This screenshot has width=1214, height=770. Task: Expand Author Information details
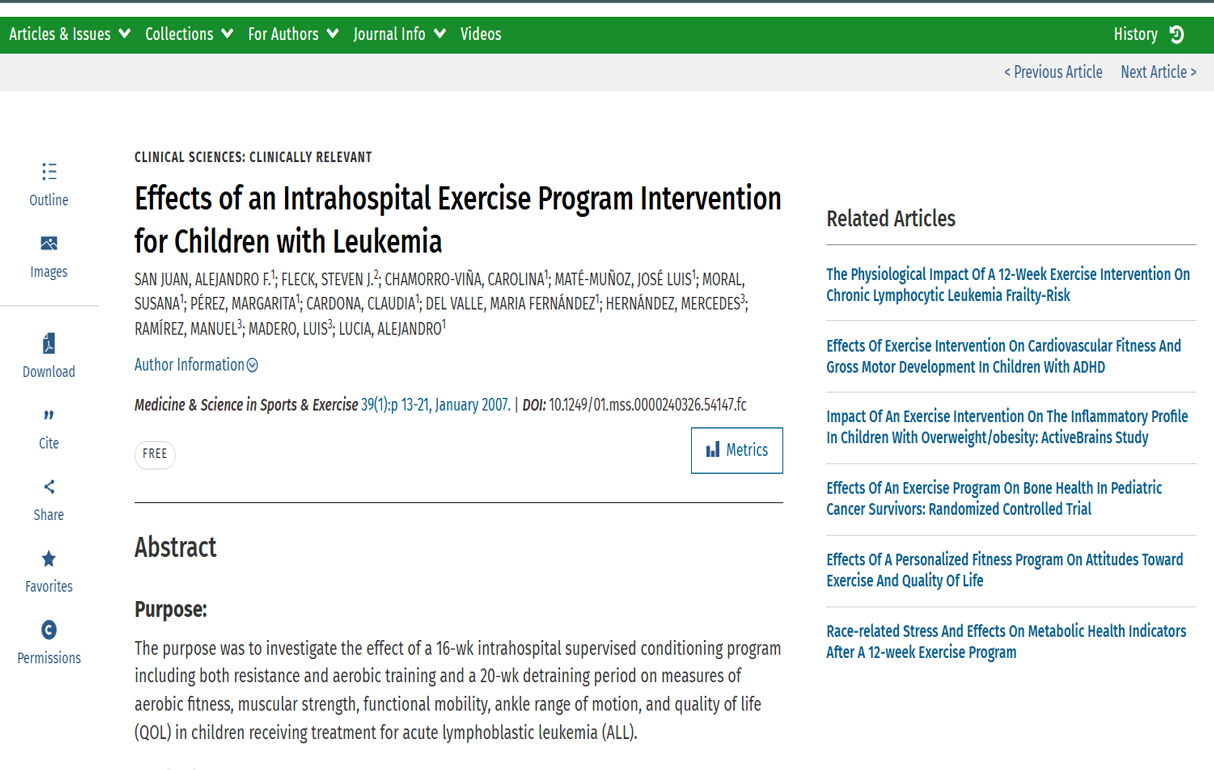[196, 365]
